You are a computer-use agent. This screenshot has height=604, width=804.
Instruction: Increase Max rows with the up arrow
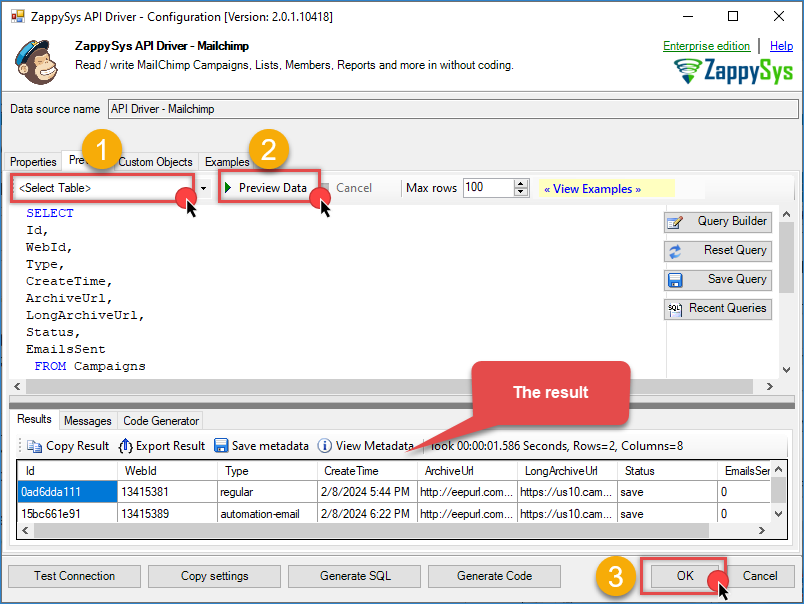[x=521, y=184]
